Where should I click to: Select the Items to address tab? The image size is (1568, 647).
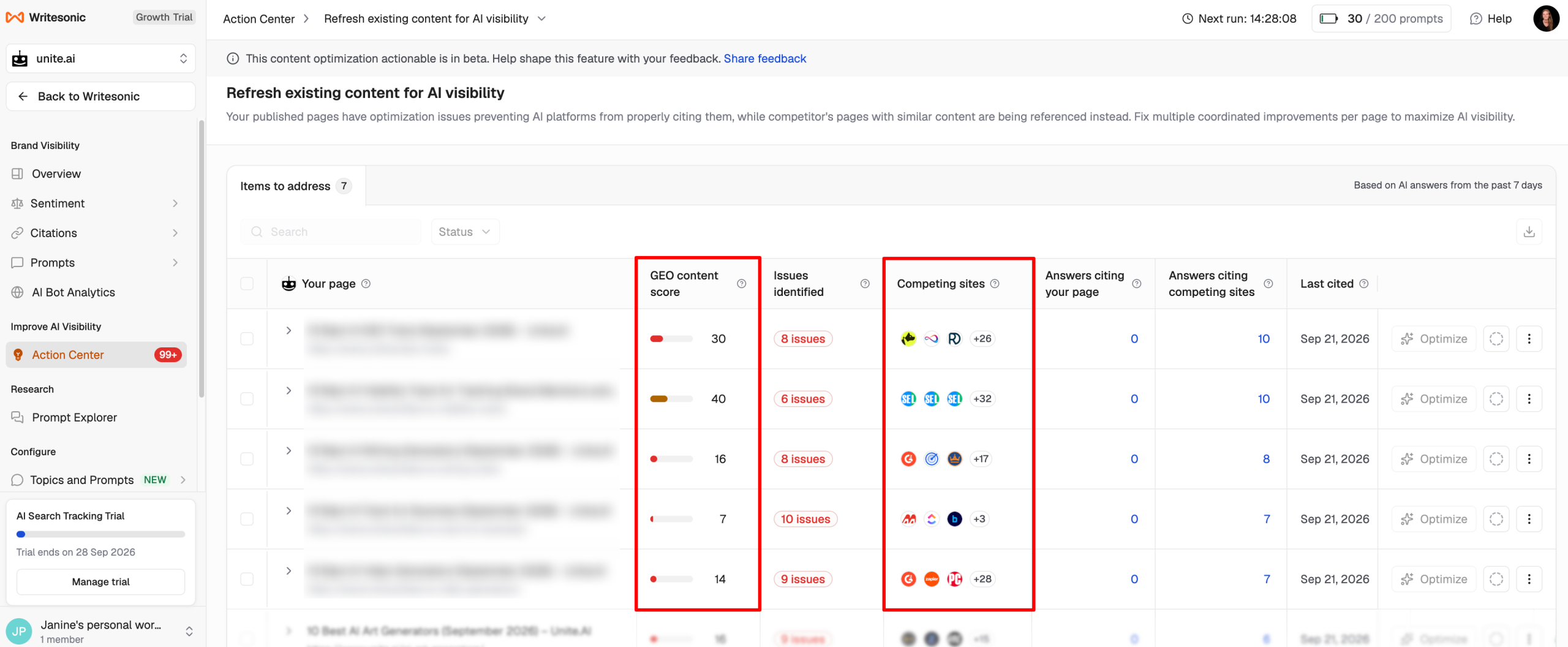click(296, 186)
